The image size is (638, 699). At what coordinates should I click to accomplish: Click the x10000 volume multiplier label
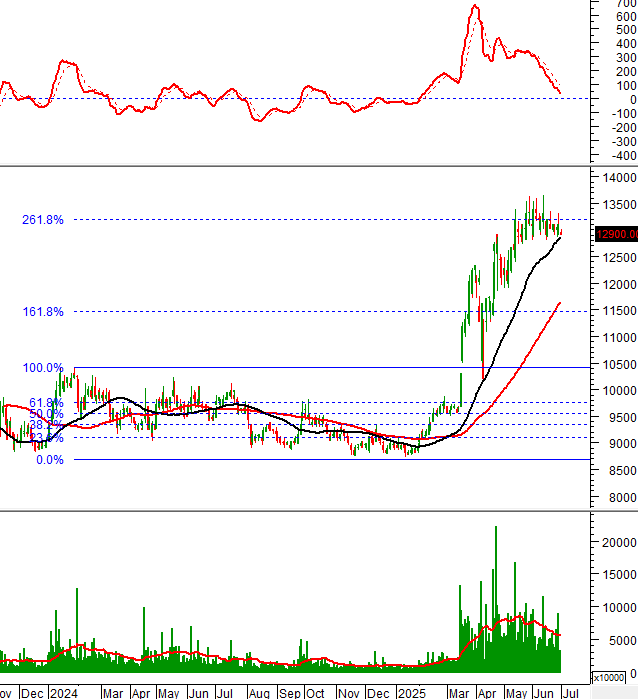click(x=609, y=678)
